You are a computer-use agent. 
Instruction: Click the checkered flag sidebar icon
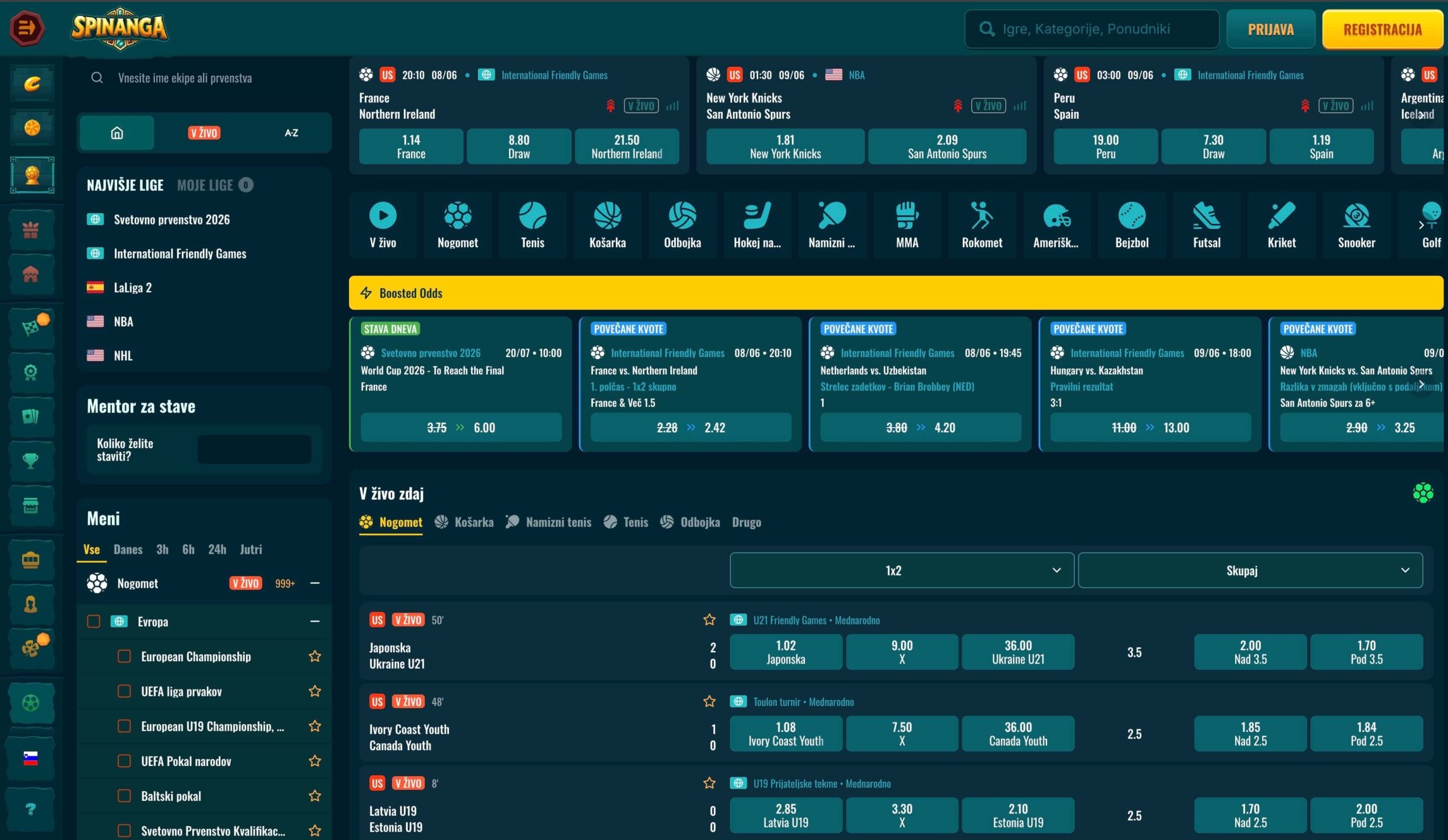31,327
